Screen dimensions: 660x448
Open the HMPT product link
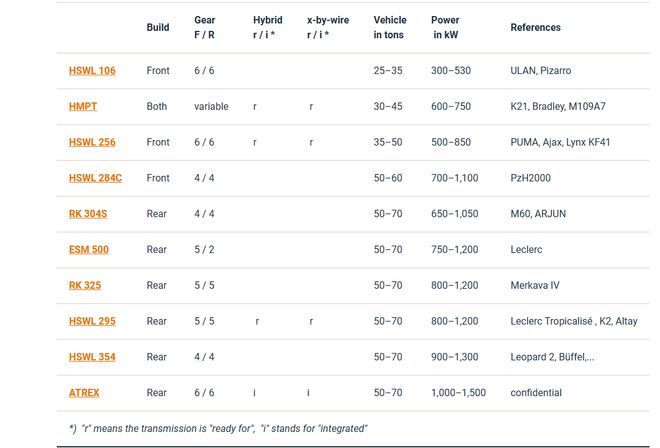coord(82,107)
